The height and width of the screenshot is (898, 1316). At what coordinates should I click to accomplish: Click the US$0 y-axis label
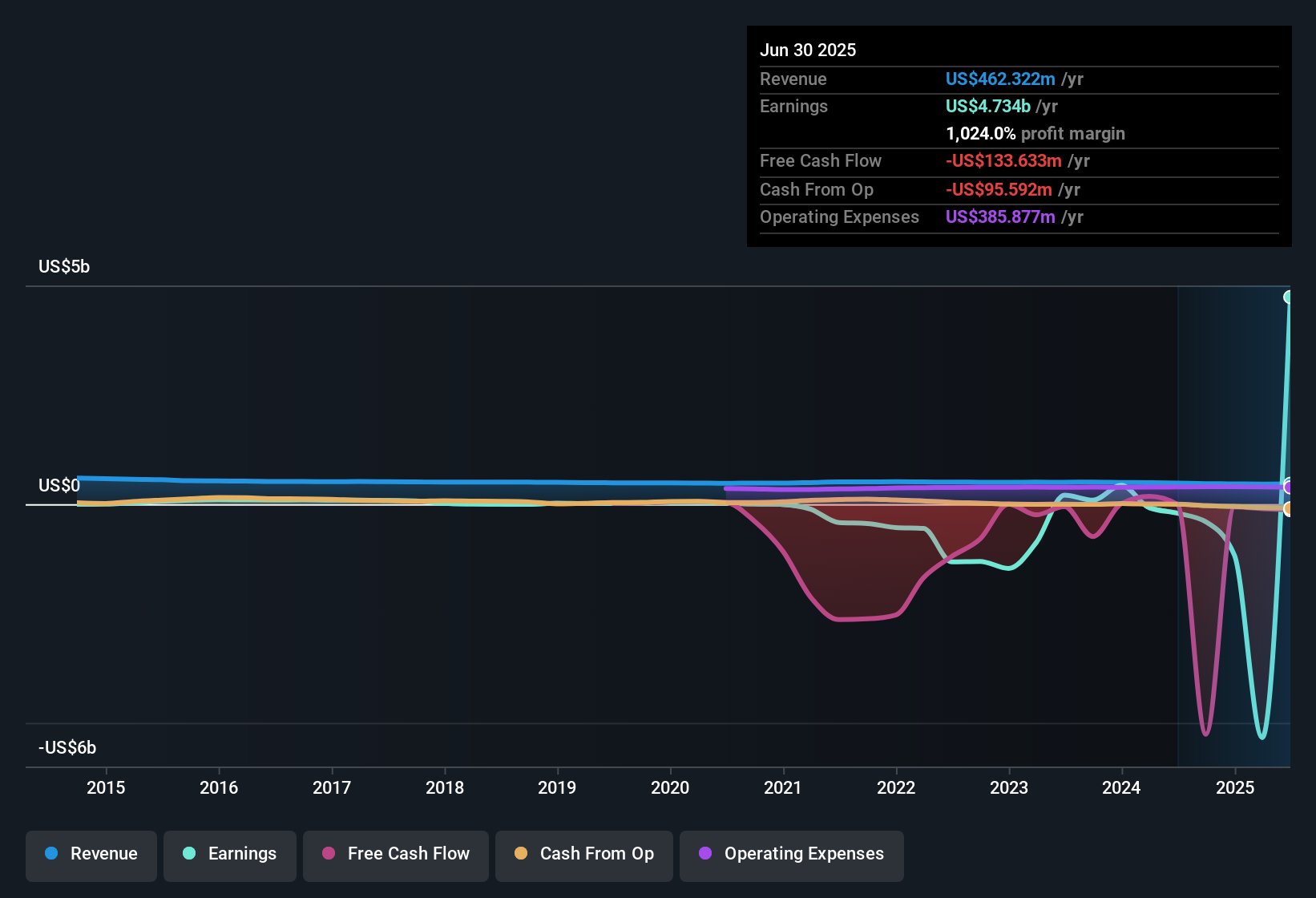(59, 485)
